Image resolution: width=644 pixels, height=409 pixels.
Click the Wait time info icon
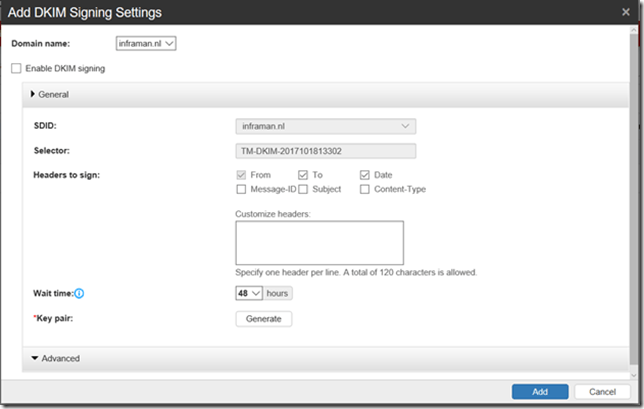coord(79,294)
